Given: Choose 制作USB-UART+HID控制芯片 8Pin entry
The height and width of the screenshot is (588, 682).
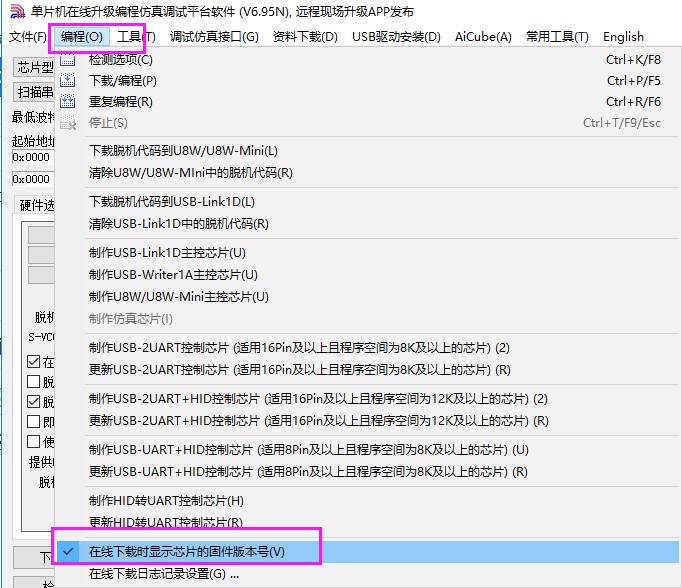Looking at the screenshot, I should click(367, 449).
